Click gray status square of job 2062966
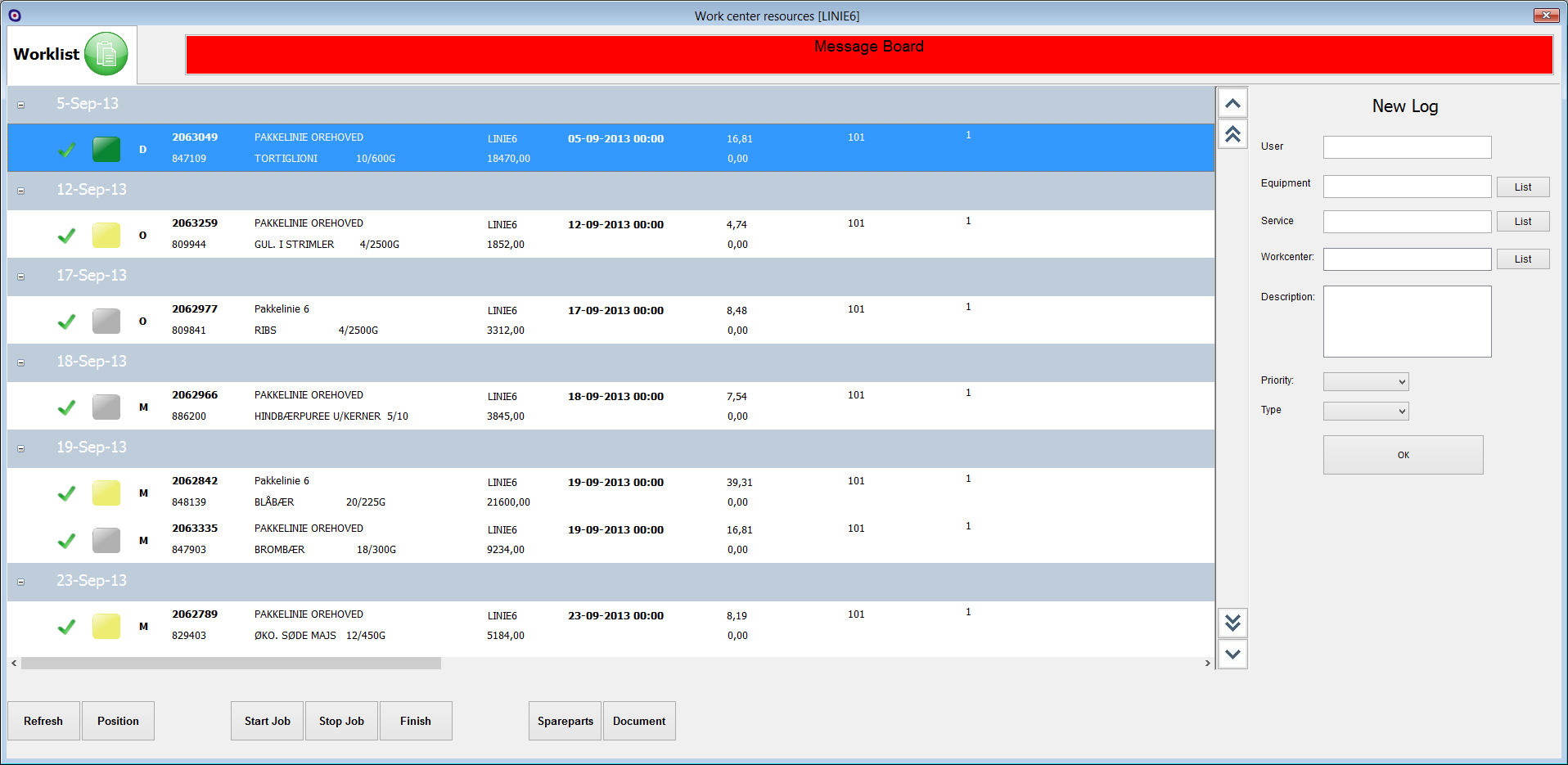The width and height of the screenshot is (1568, 765). pos(106,407)
